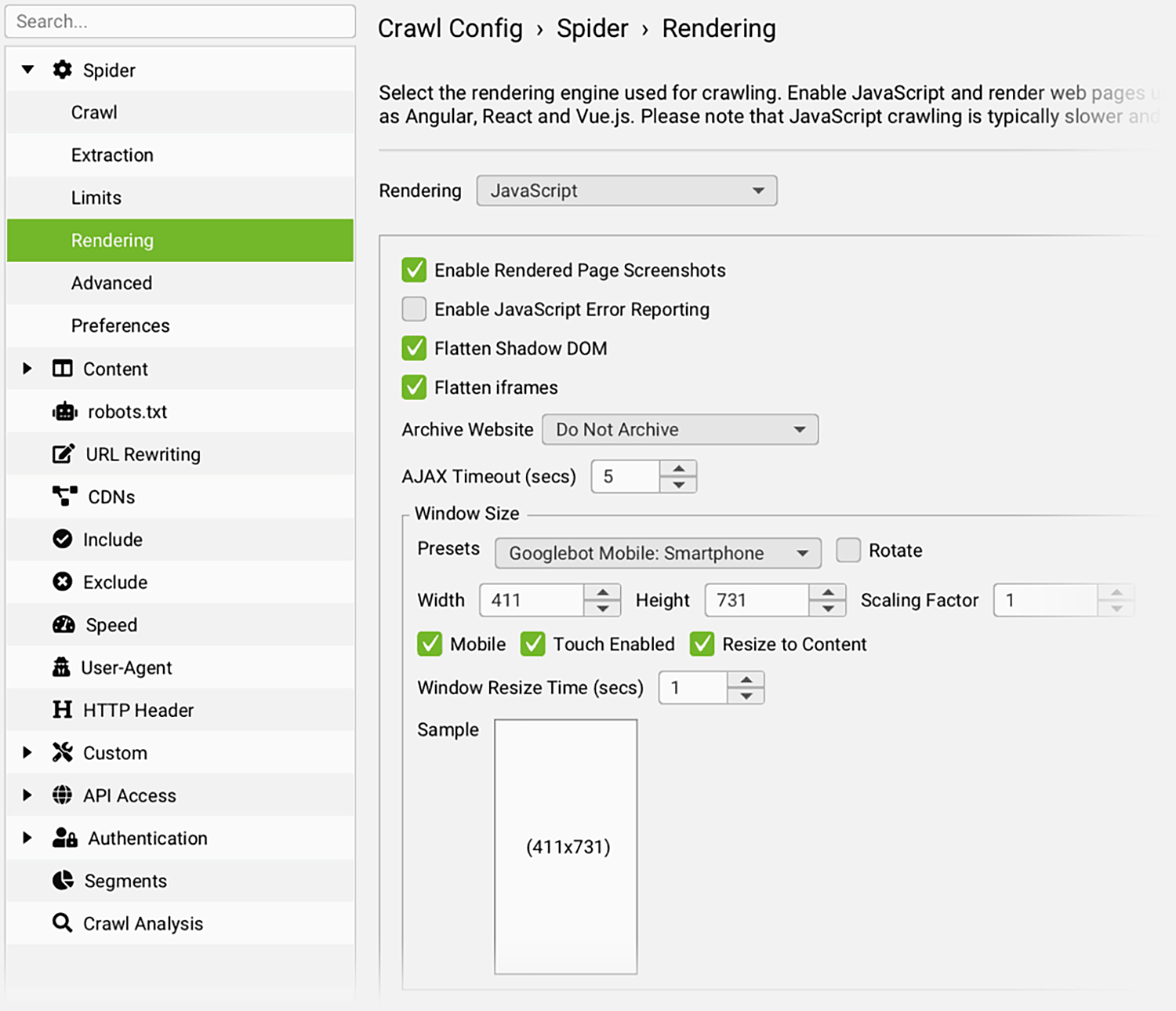1176x1011 pixels.
Task: Click the HTTP Header H icon
Action: pos(63,710)
